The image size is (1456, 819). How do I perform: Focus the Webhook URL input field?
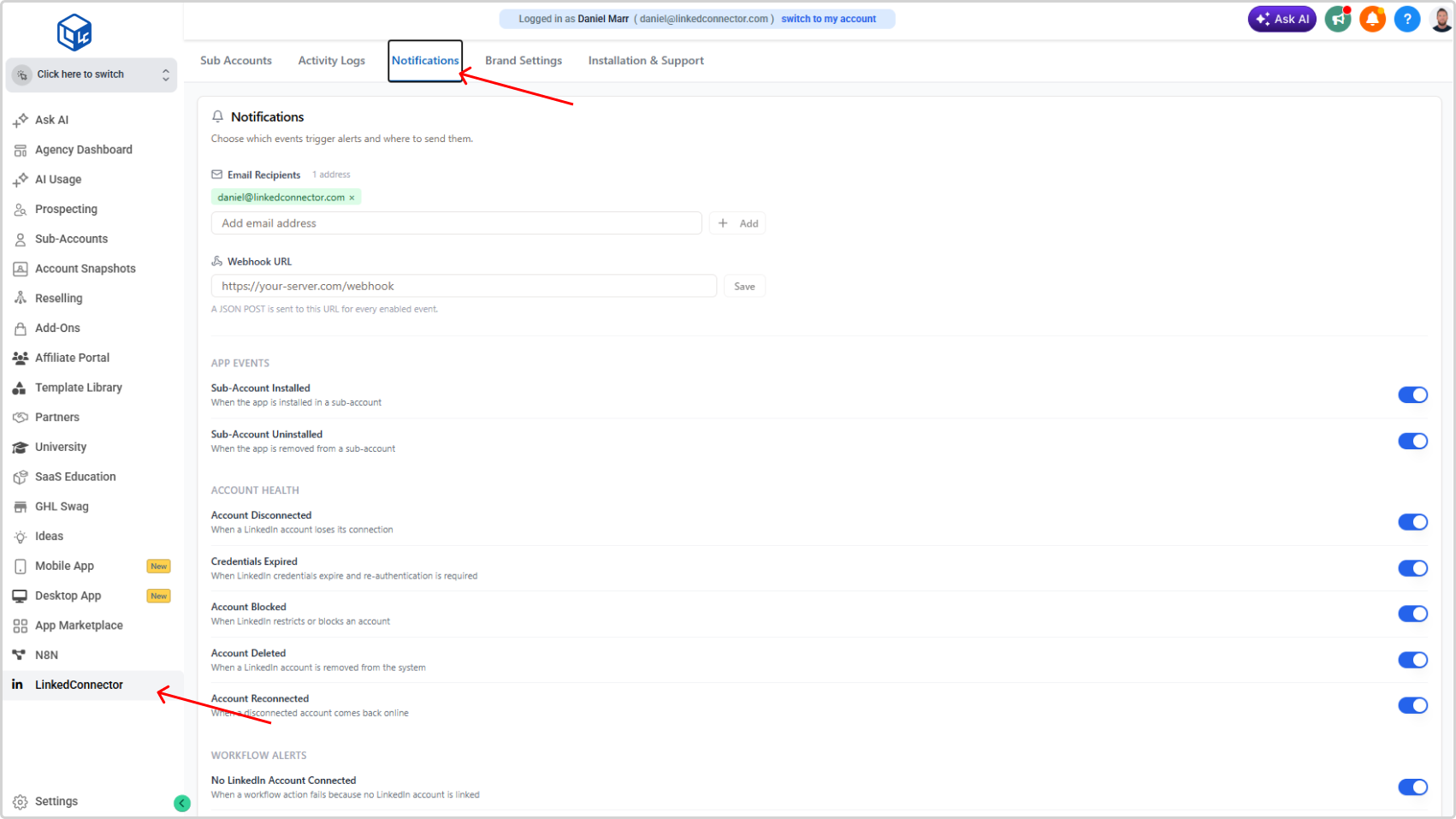[464, 287]
